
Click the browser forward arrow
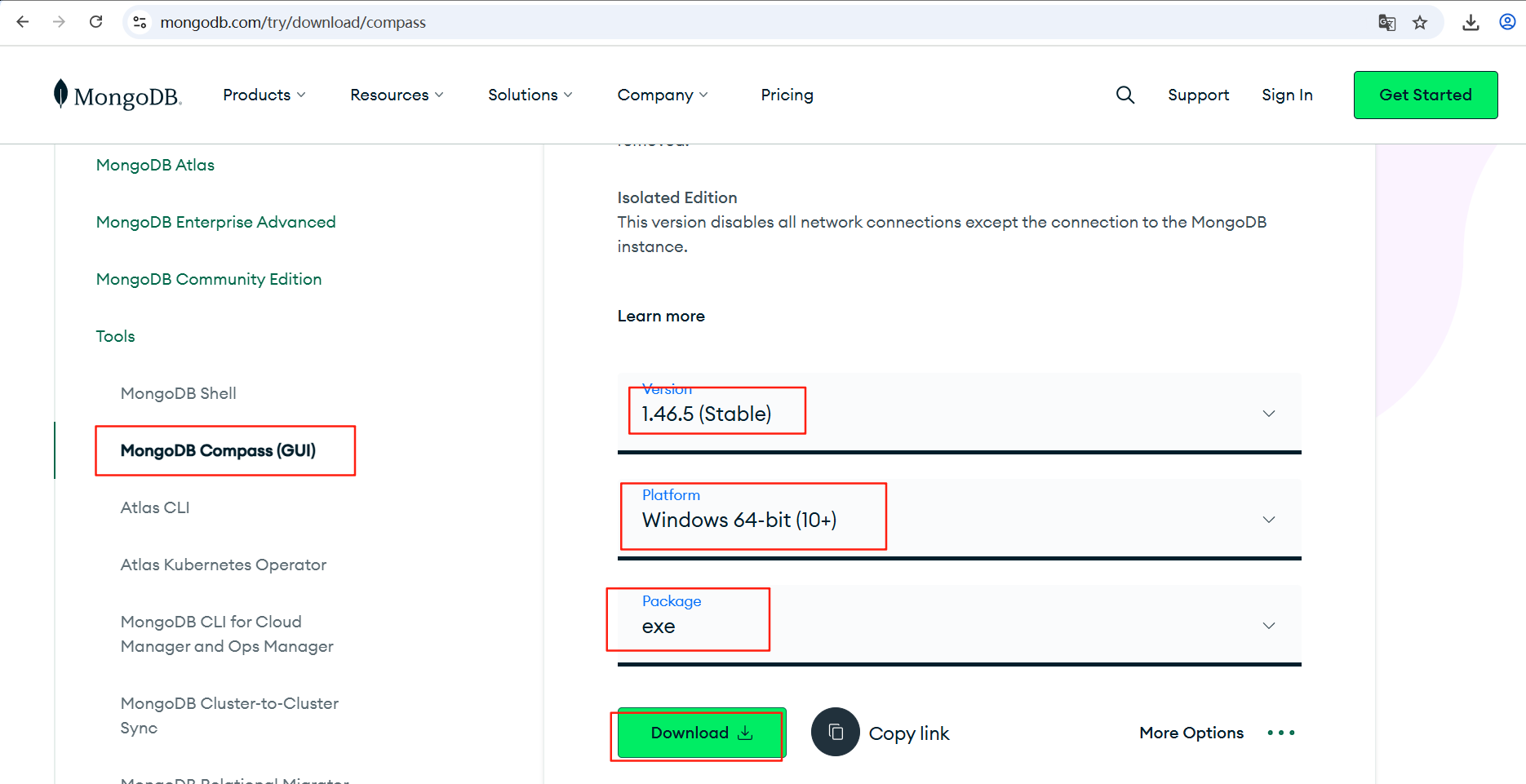[x=59, y=22]
